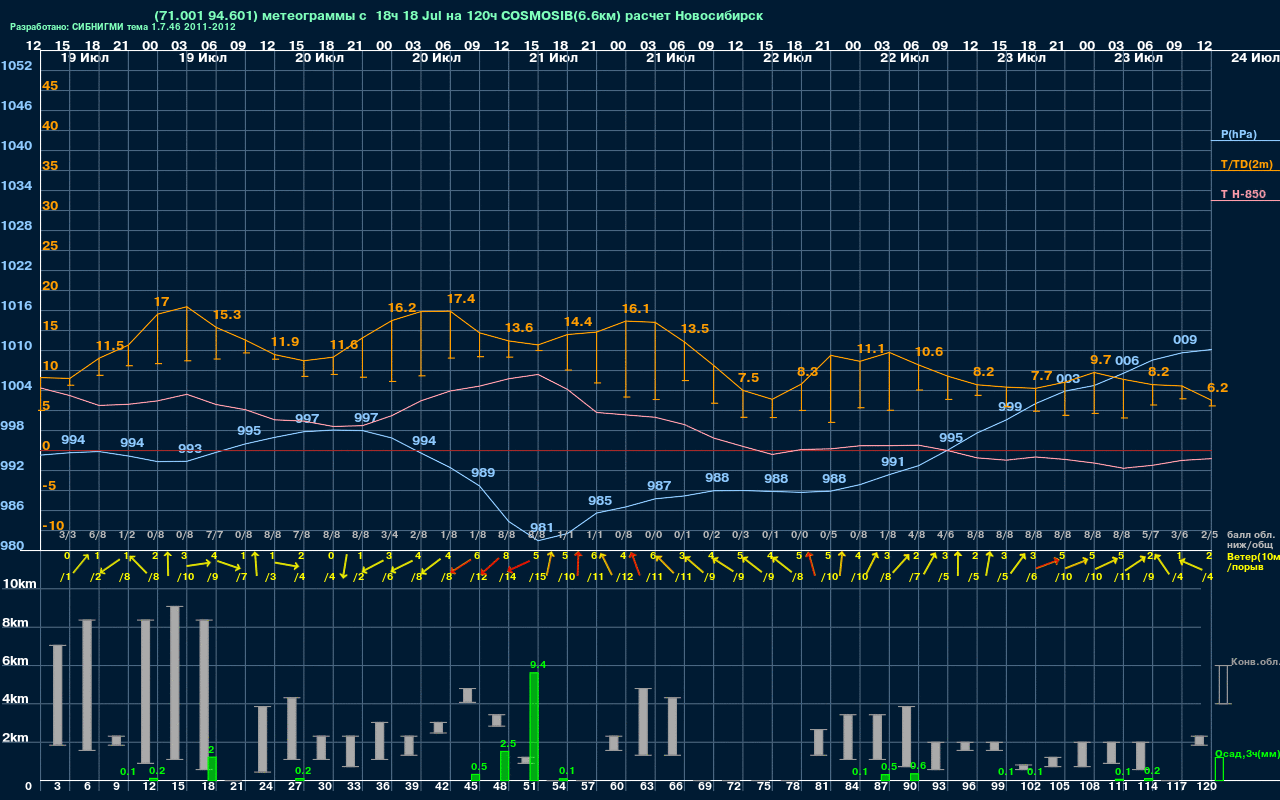Click the '24 Июл' date label
Image resolution: width=1280 pixels, height=800 pixels.
[1253, 58]
